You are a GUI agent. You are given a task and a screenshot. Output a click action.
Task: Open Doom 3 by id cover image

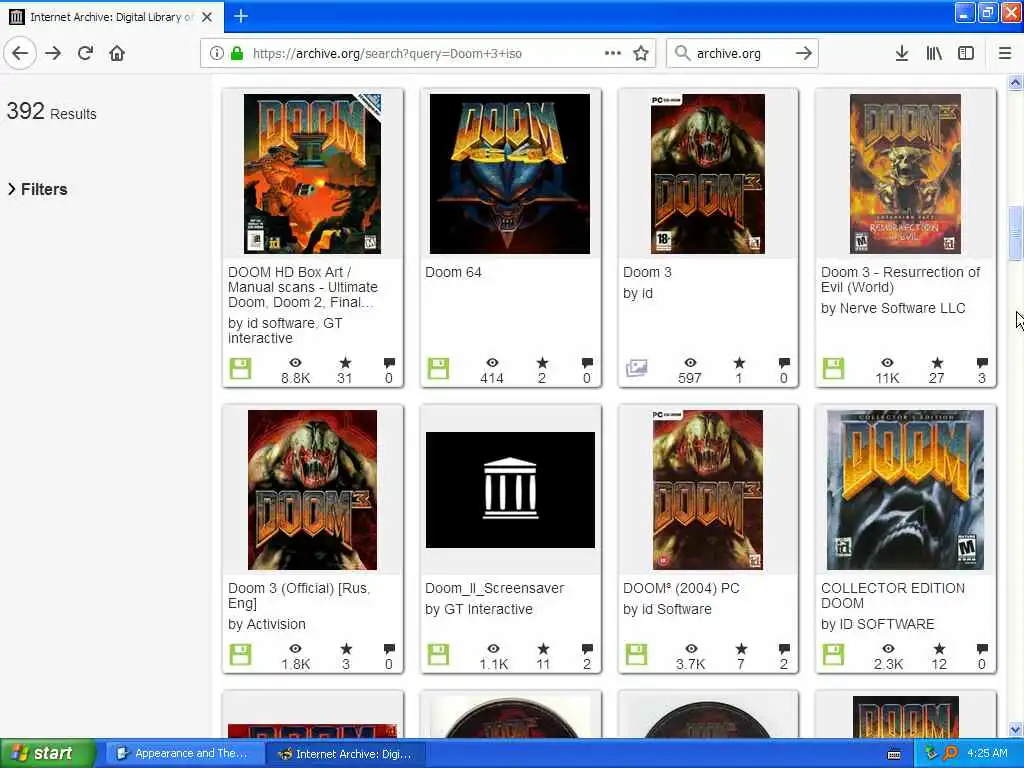tap(708, 174)
